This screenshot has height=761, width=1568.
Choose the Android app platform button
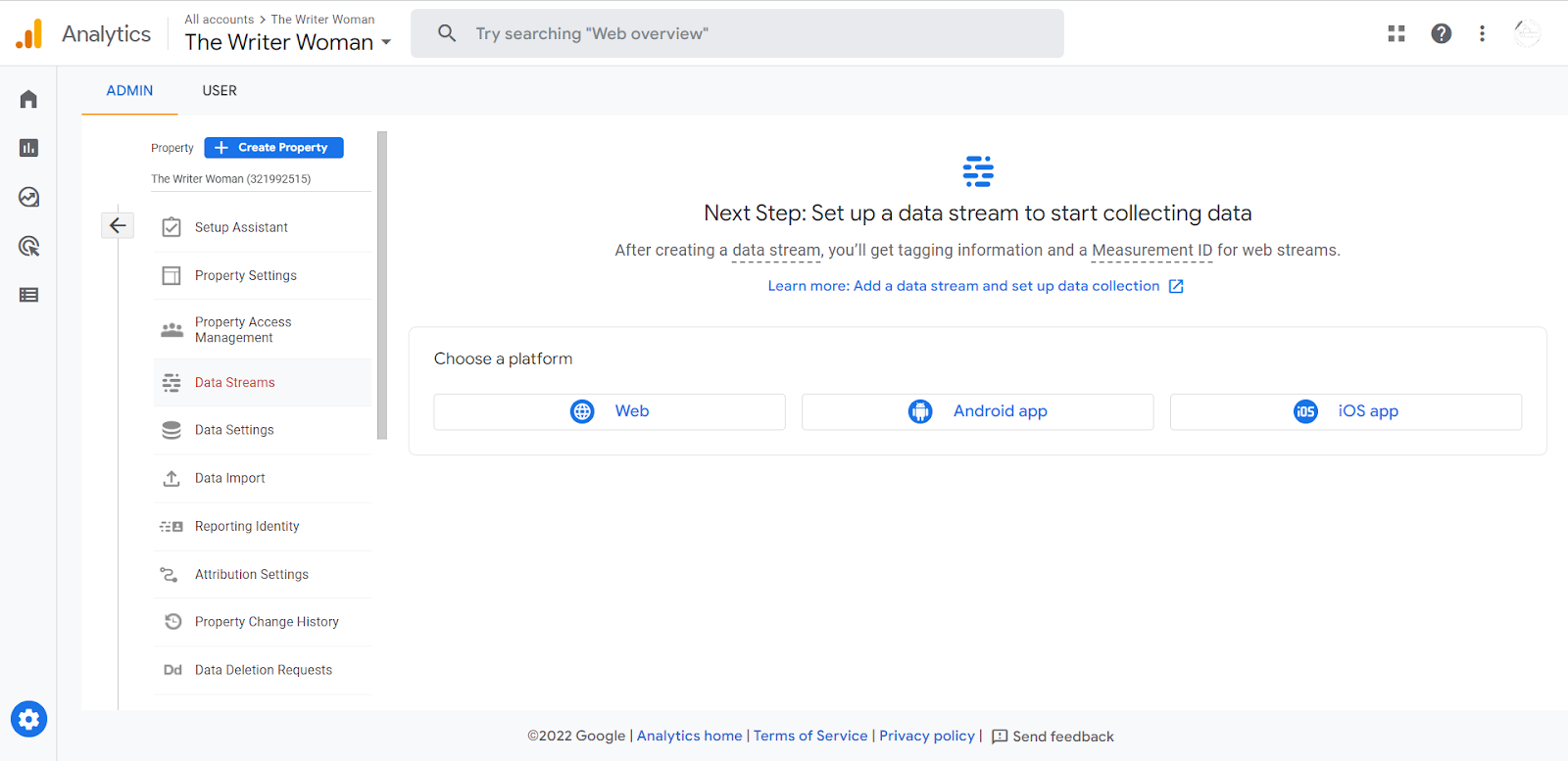pyautogui.click(x=977, y=411)
